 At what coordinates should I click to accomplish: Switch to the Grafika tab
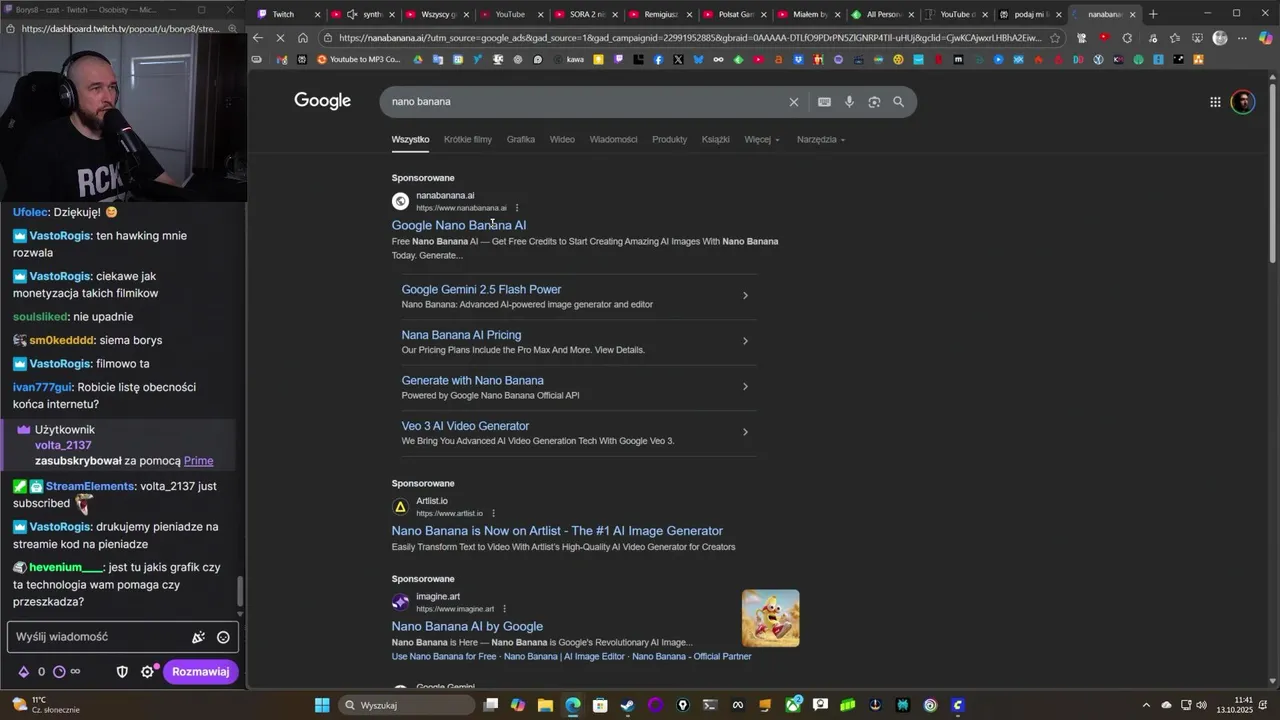click(x=521, y=140)
